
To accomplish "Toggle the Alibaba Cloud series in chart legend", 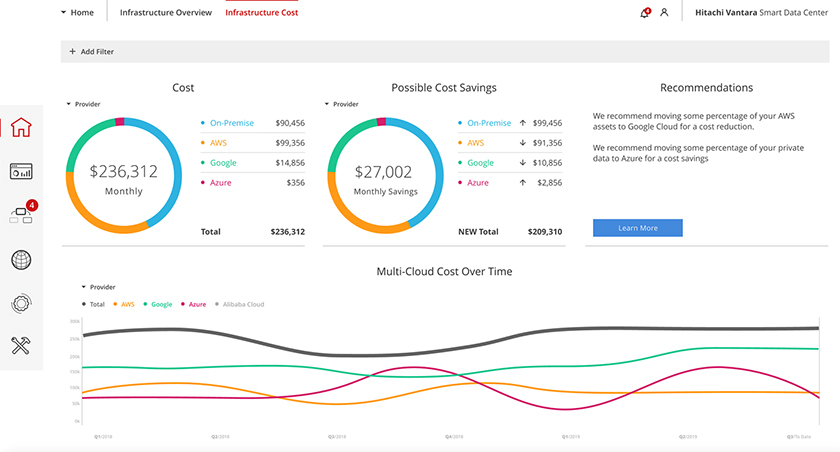I will (x=240, y=304).
